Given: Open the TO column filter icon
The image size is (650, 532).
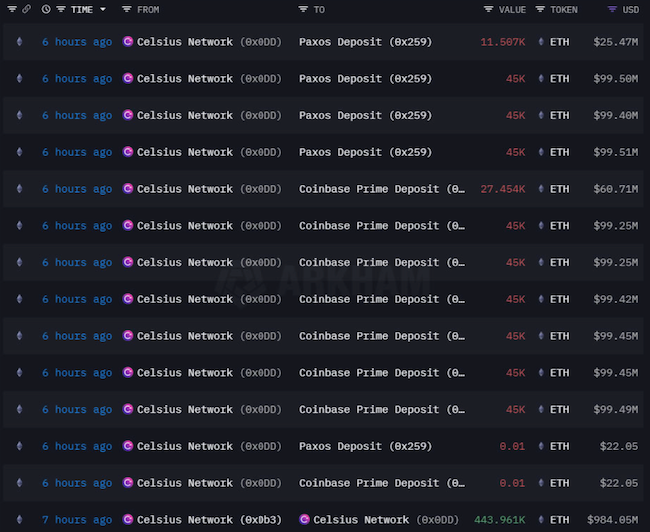Looking at the screenshot, I should point(303,9).
